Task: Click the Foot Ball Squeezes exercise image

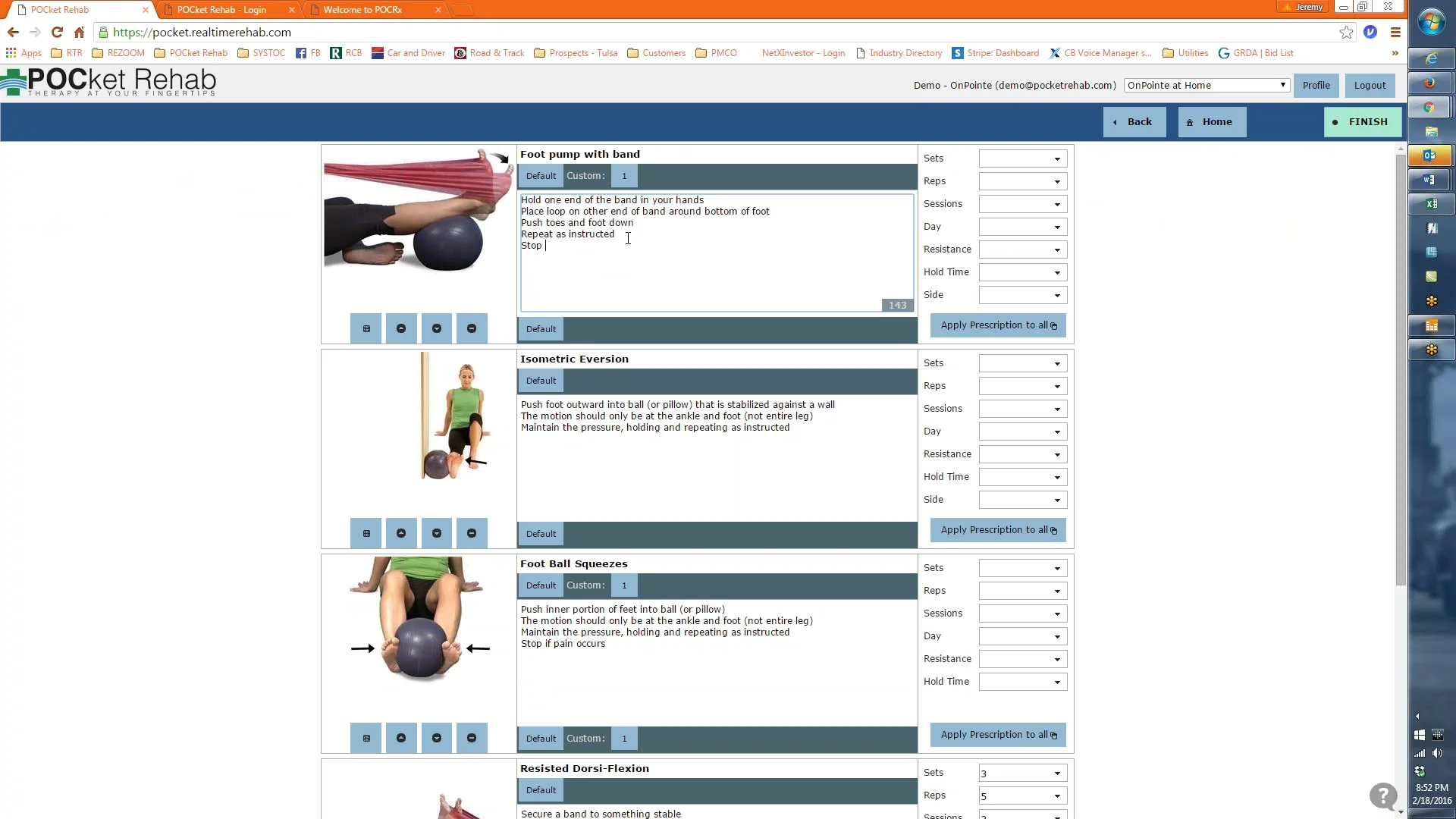Action: [x=419, y=618]
